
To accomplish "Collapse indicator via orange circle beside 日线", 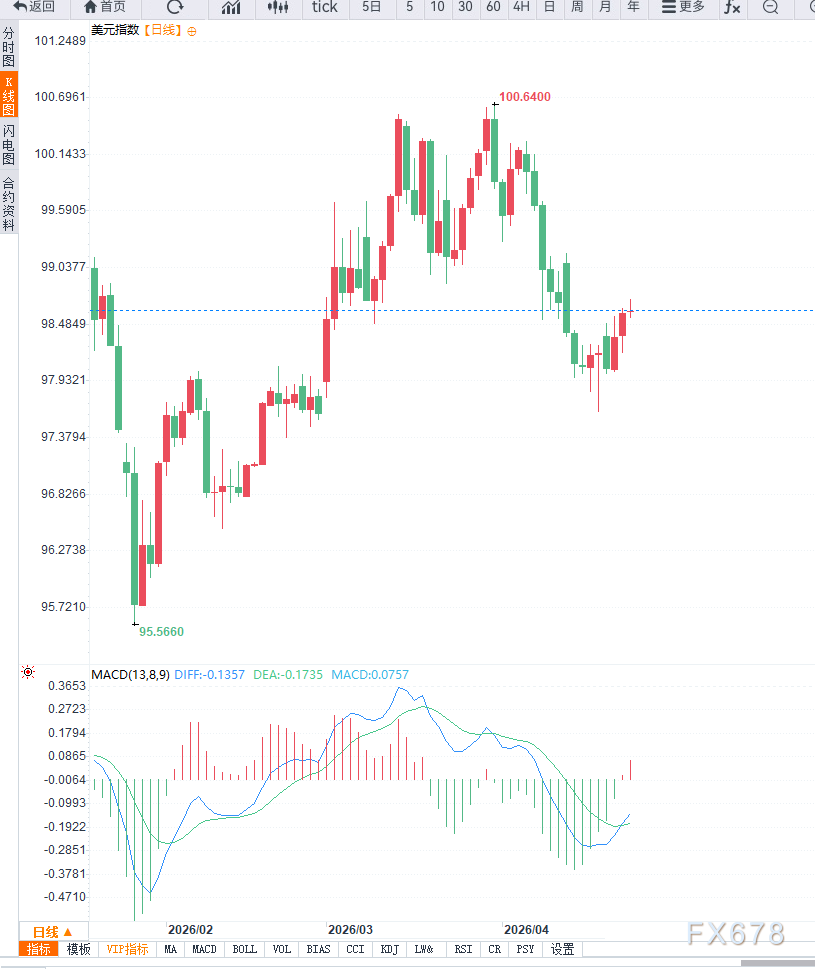I will (192, 31).
